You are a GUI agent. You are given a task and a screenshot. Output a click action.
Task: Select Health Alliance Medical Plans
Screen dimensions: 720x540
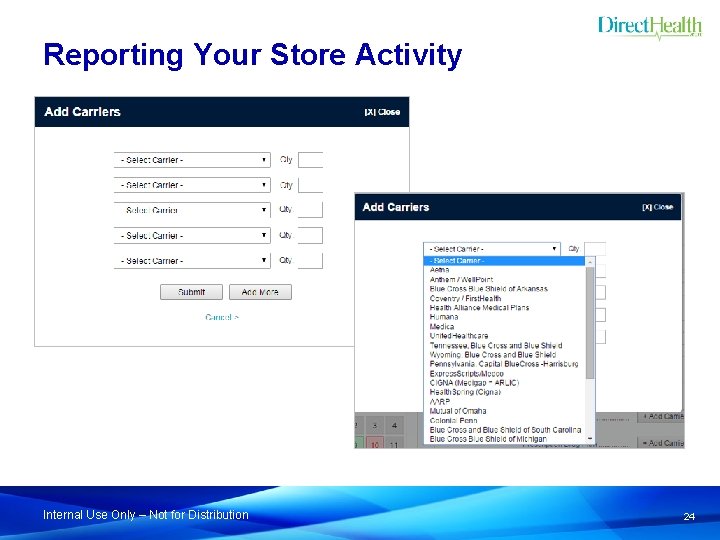point(504,308)
